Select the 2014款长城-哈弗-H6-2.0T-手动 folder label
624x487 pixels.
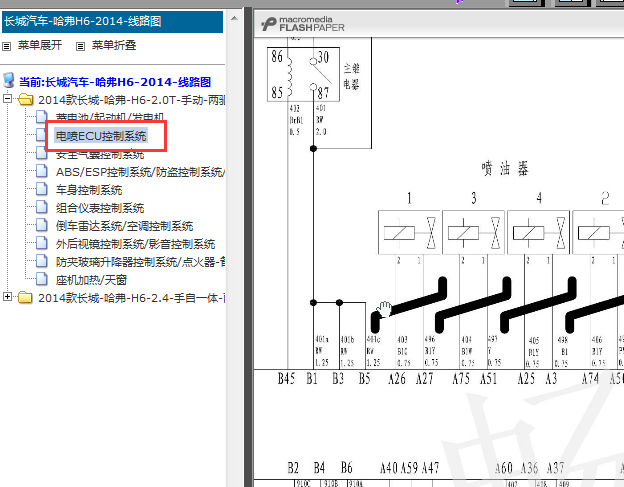(x=131, y=100)
